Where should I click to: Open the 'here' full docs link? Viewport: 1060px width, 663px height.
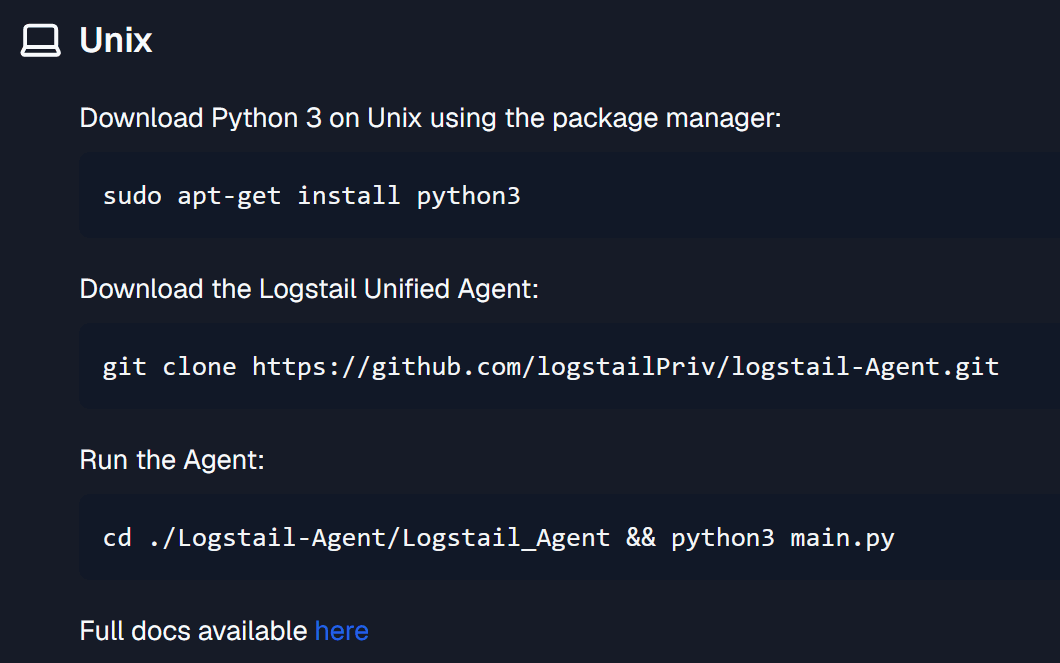(x=341, y=631)
